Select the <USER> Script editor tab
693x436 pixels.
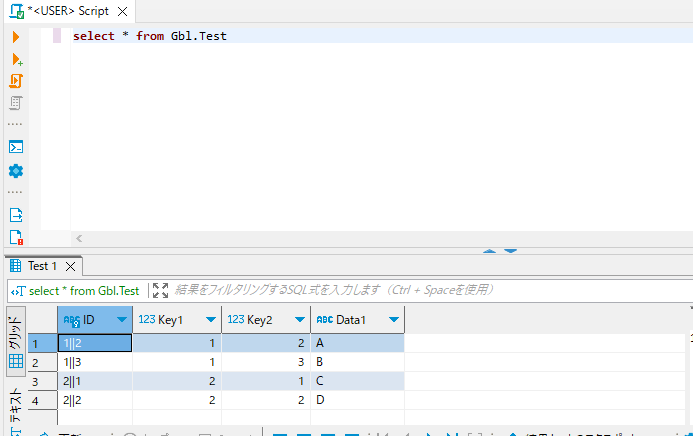[67, 11]
